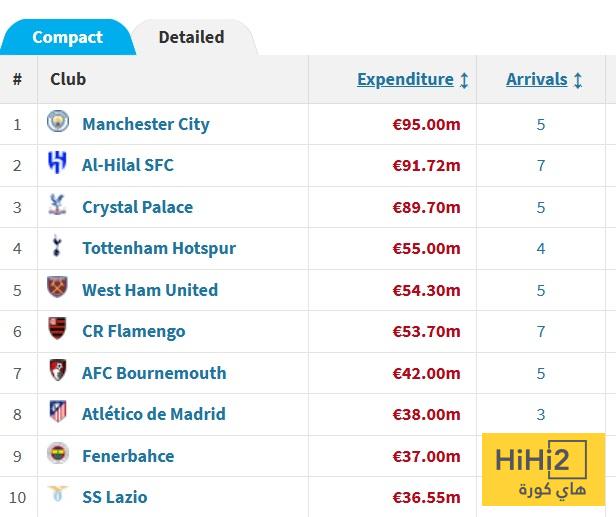Click the CR Flamengo club crest
This screenshot has width=616, height=517.
point(58,329)
